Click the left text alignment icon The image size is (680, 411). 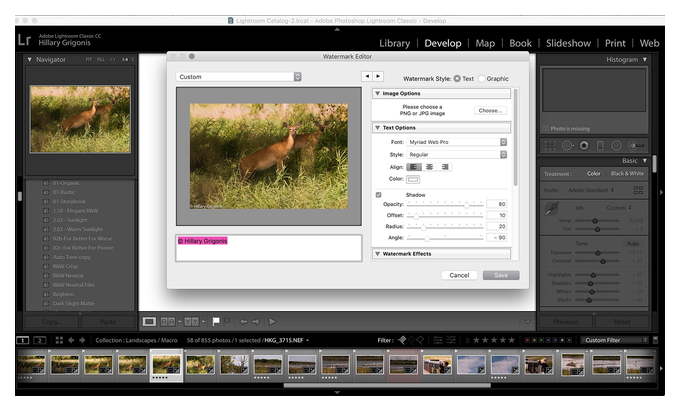click(x=413, y=167)
